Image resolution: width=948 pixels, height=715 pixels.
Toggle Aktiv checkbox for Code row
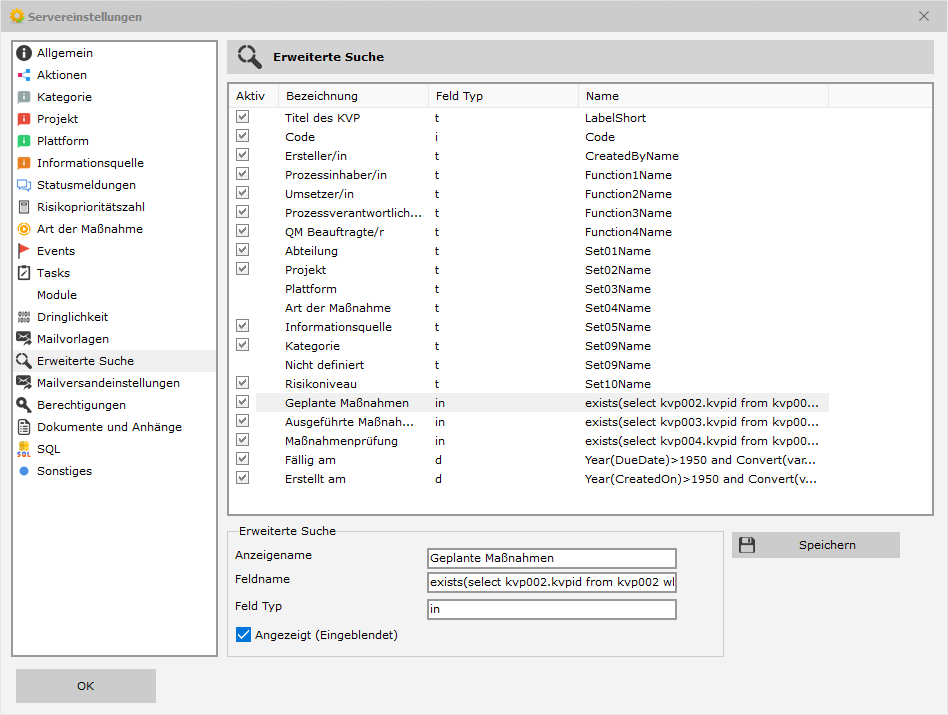[x=242, y=136]
